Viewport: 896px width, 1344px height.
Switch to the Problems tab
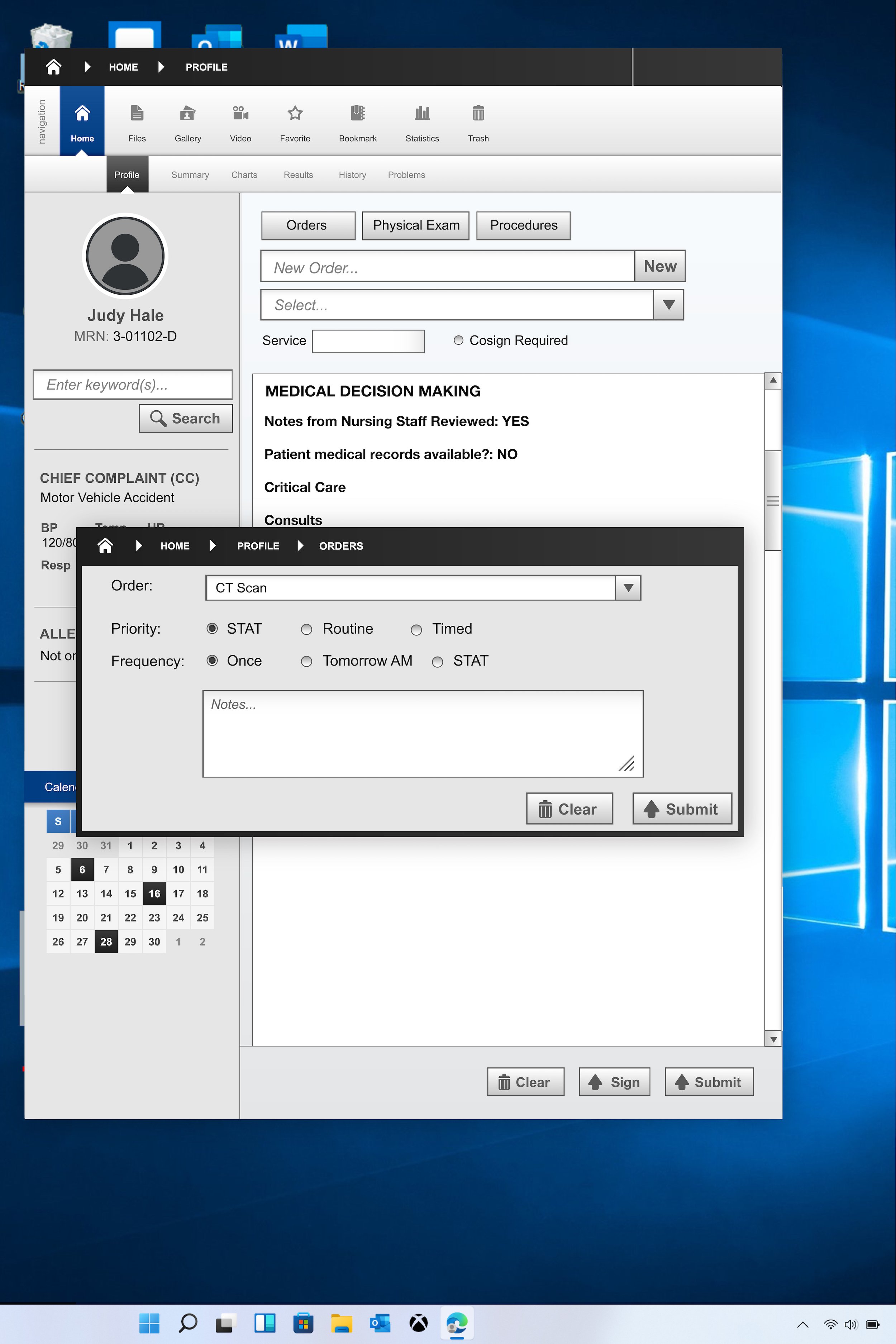(406, 175)
